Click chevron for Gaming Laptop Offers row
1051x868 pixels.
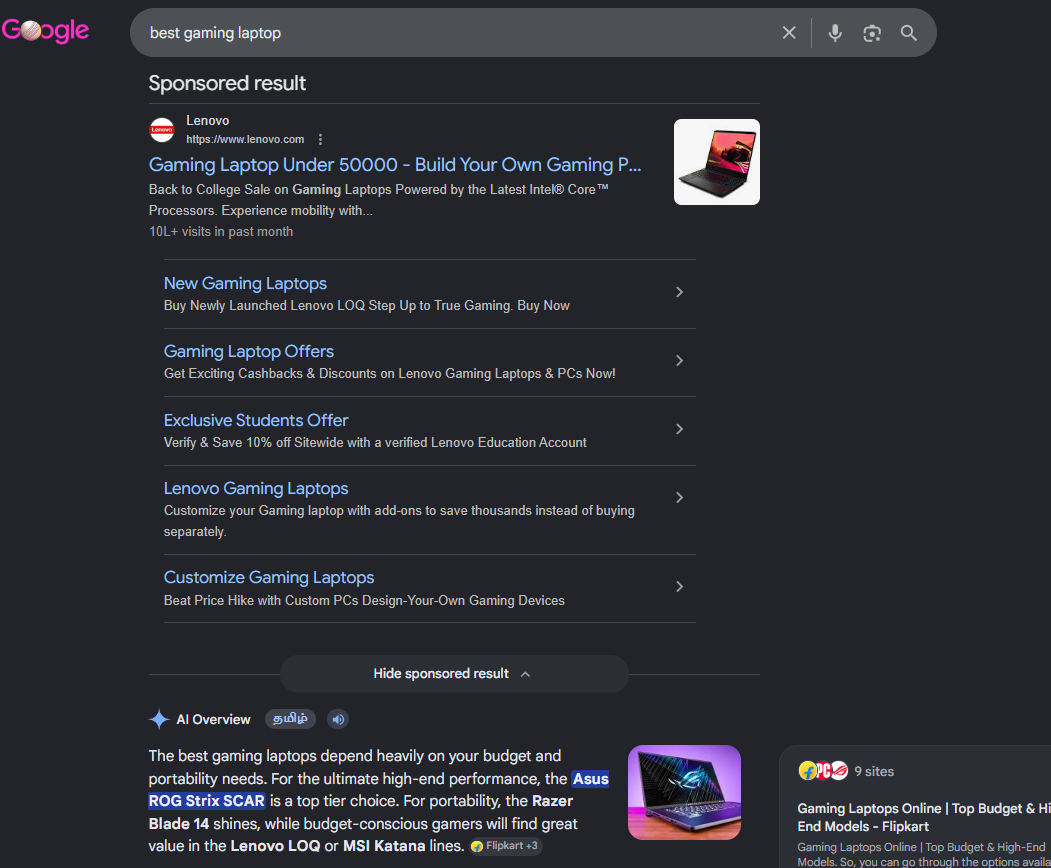[679, 361]
